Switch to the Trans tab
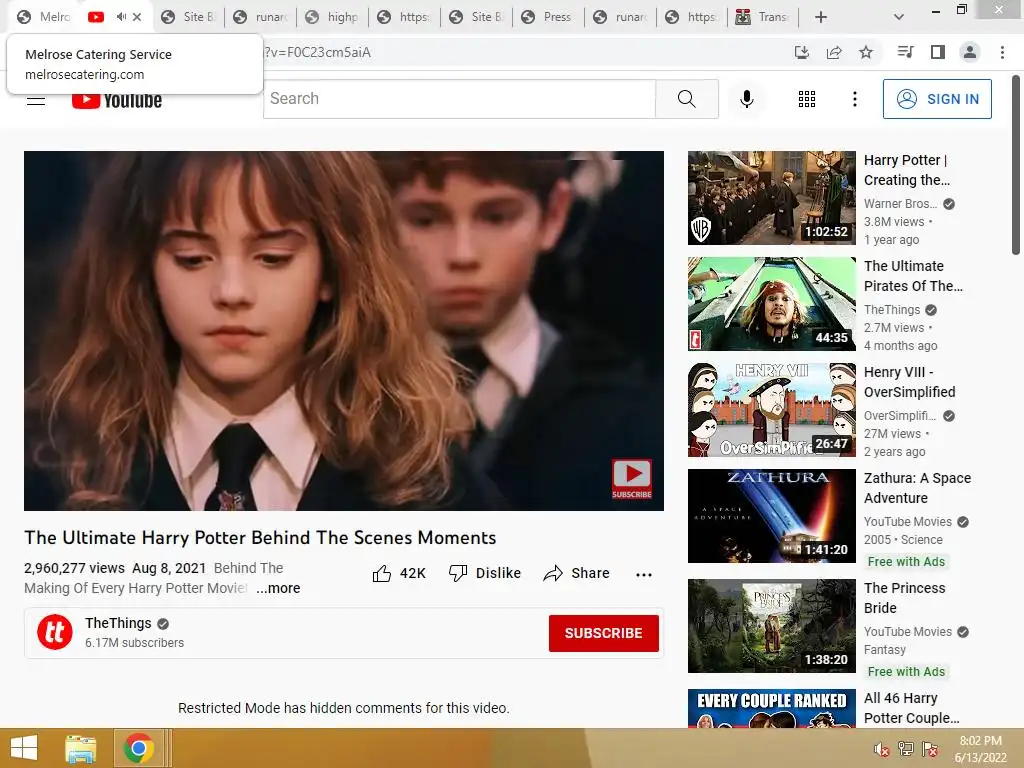Screen dimensions: 1024x768 coord(763,17)
